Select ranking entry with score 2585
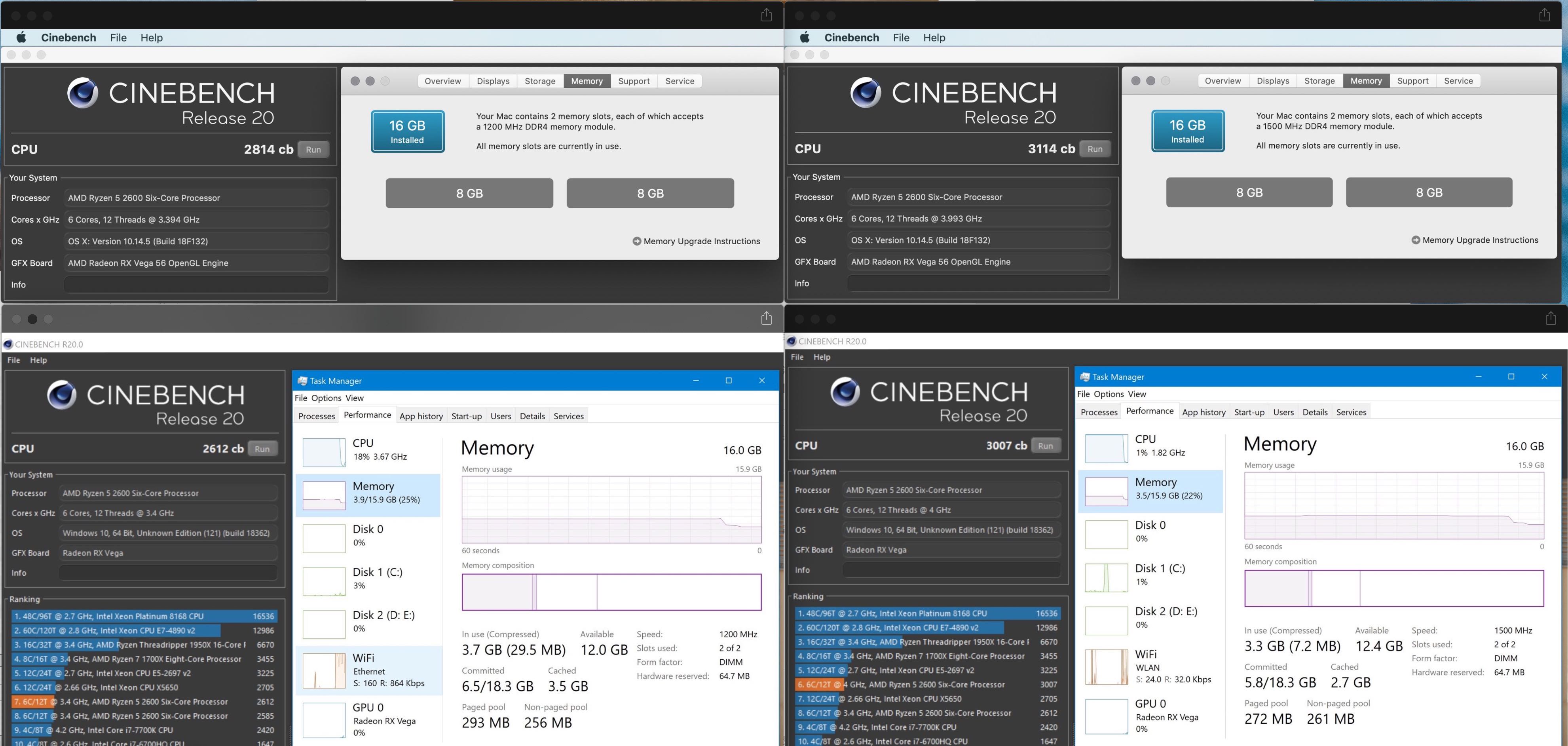Image resolution: width=1568 pixels, height=746 pixels. click(144, 716)
